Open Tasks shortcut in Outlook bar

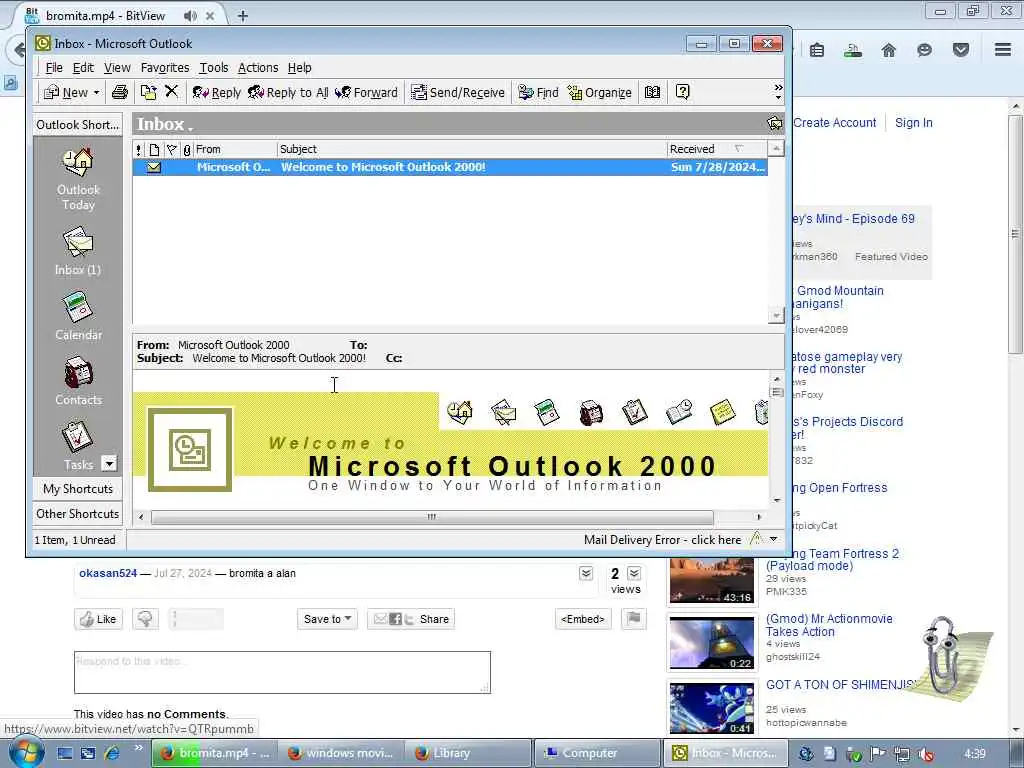[x=78, y=447]
